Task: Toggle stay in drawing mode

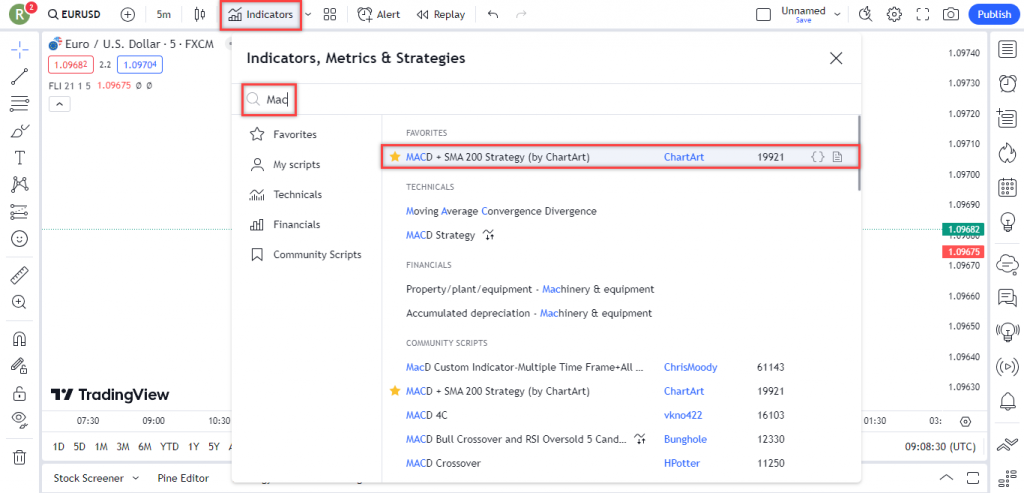Action: click(20, 366)
